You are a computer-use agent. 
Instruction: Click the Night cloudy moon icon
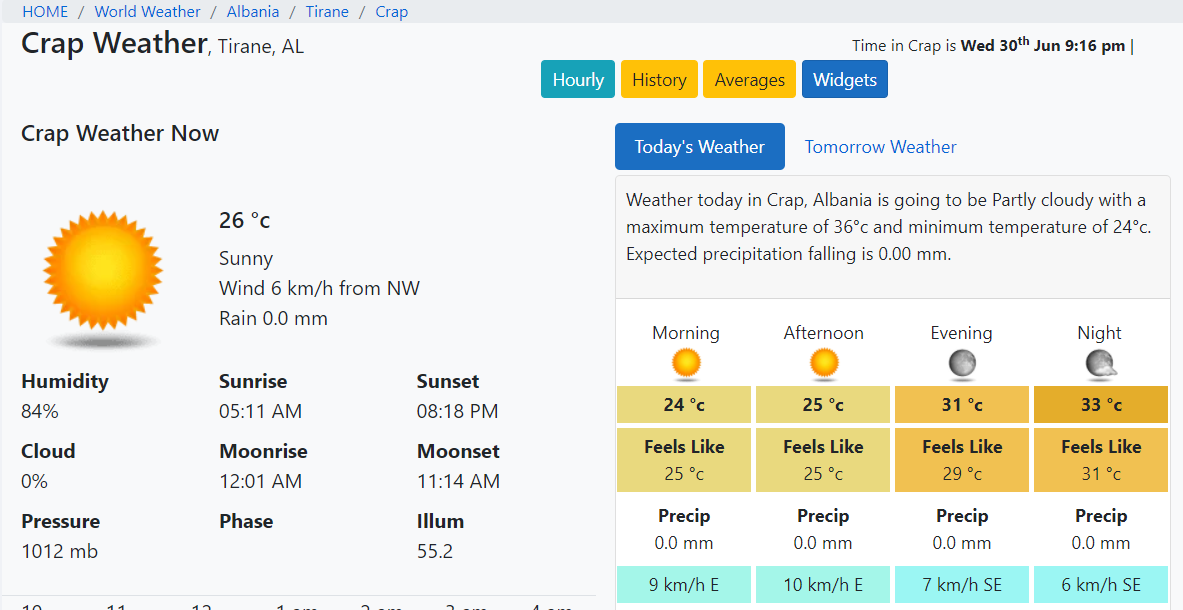click(1101, 364)
